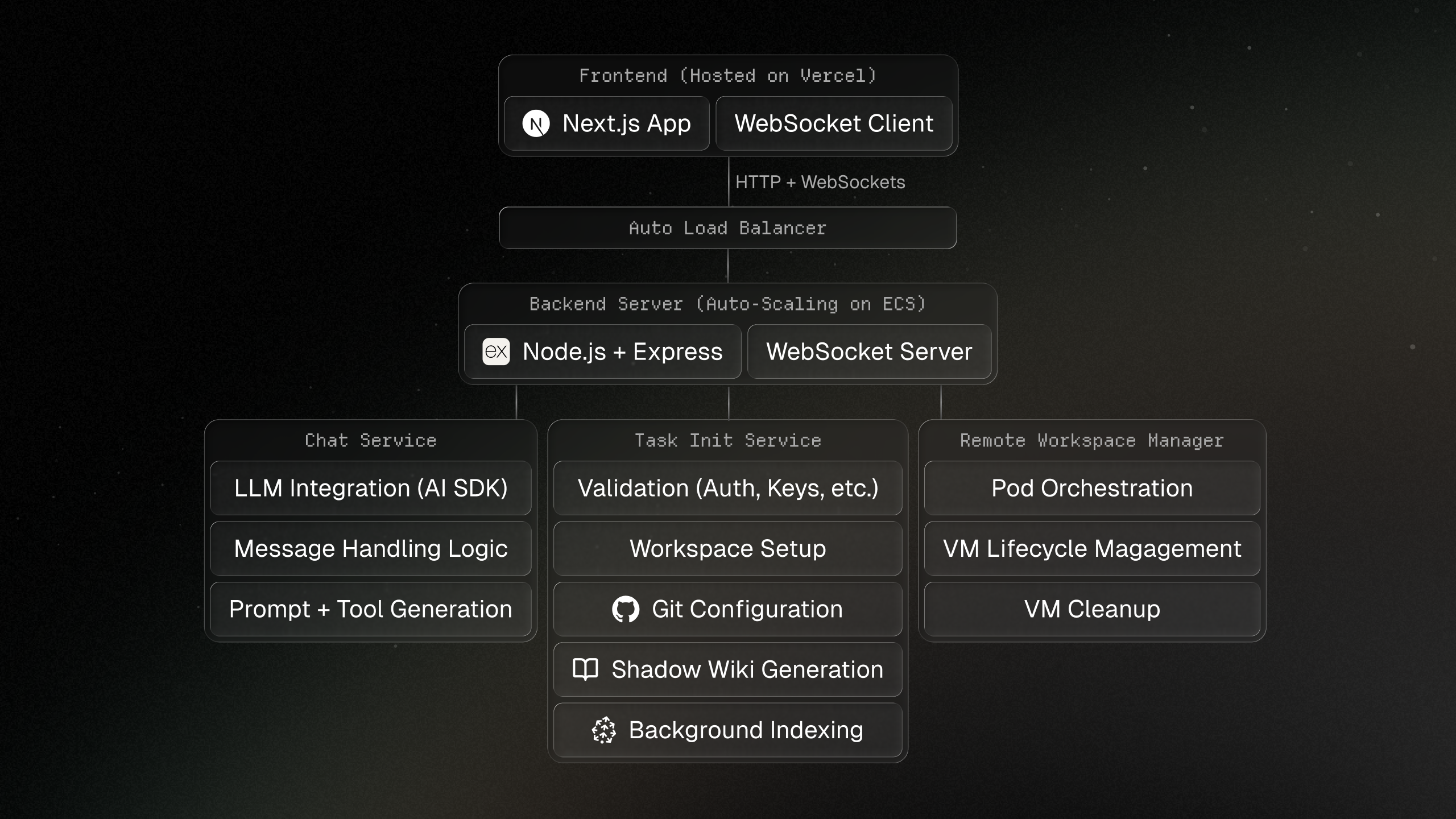
Task: Click the HTTP + WebSockets connector label
Action: (820, 182)
